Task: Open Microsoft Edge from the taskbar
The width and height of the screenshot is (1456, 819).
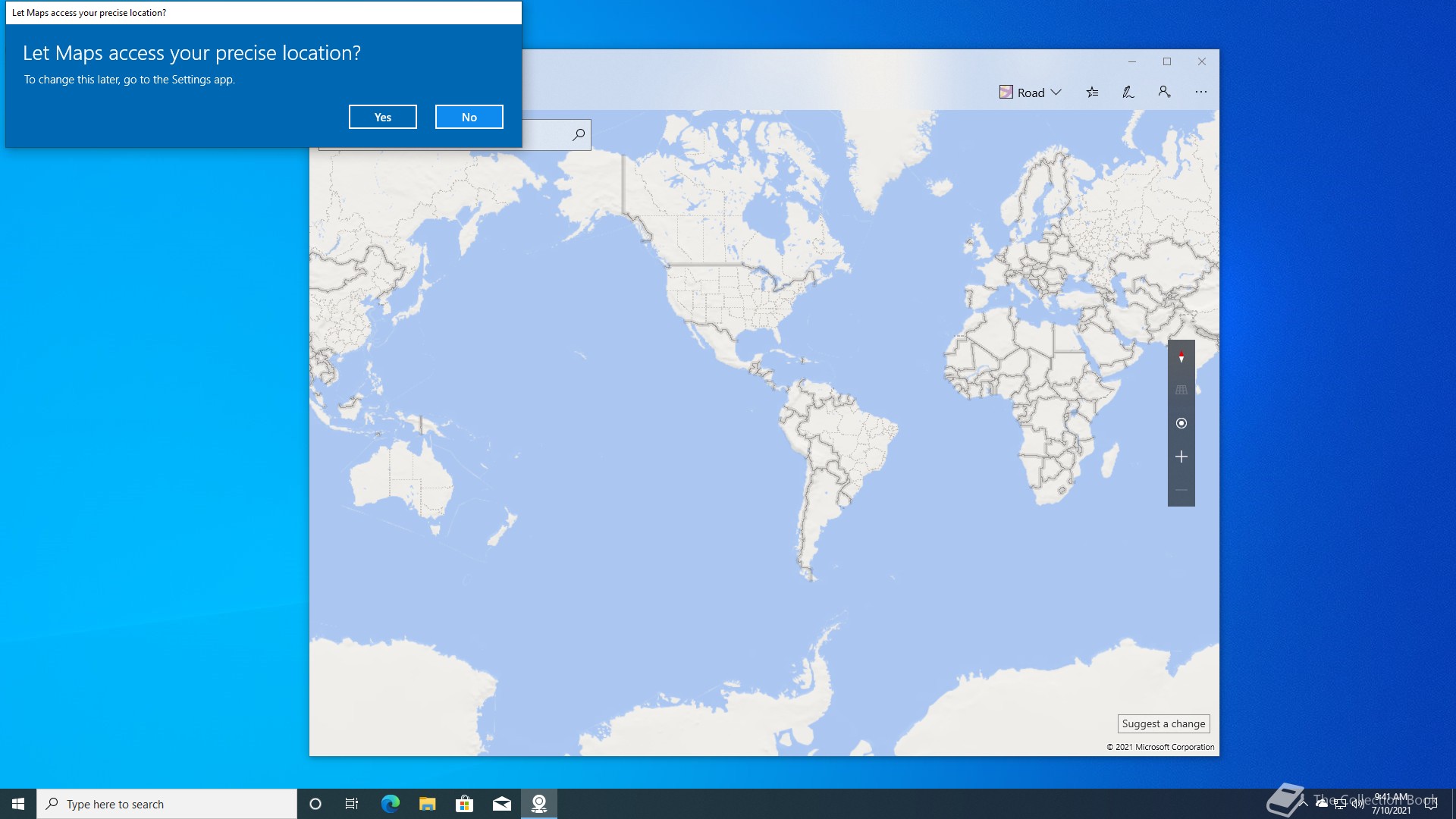Action: (x=390, y=804)
